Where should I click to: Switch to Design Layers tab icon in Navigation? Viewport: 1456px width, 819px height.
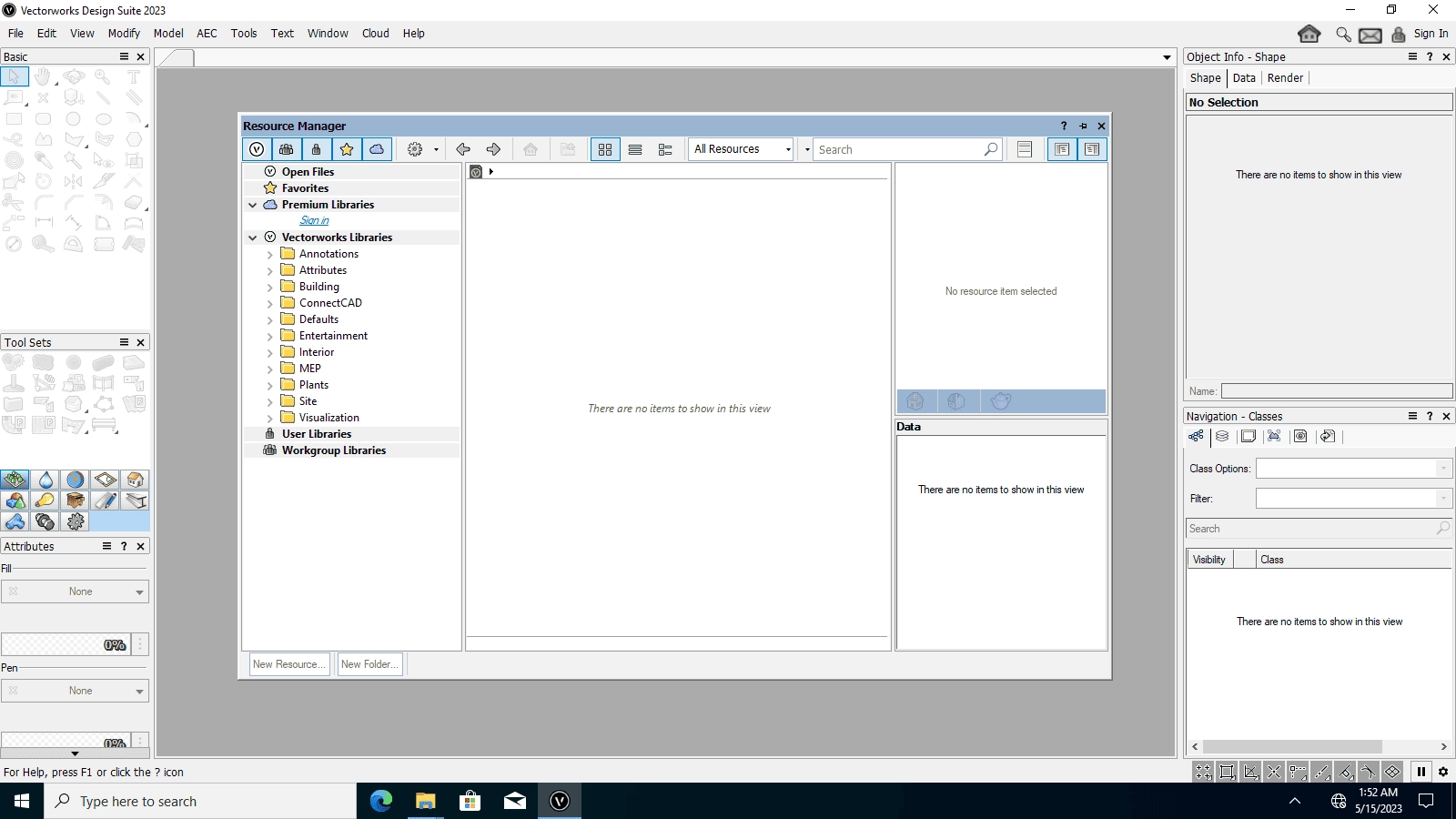[x=1222, y=437]
